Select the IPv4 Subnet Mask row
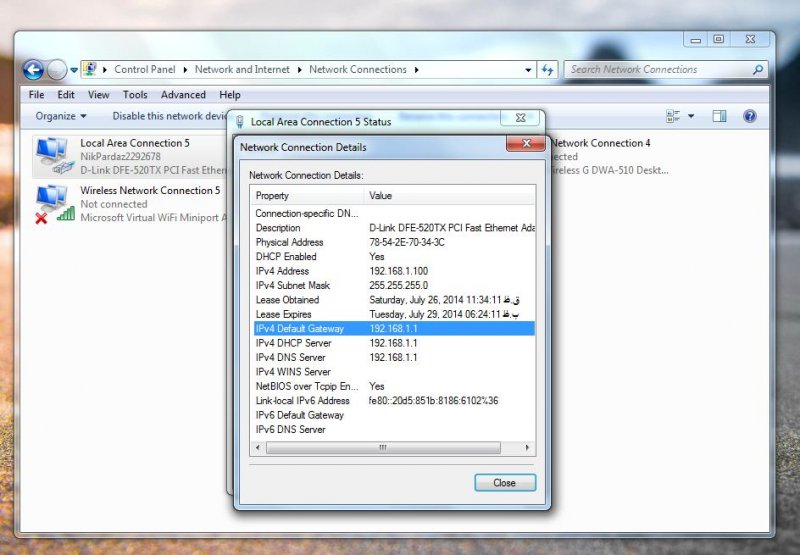Image resolution: width=800 pixels, height=555 pixels. pos(394,285)
